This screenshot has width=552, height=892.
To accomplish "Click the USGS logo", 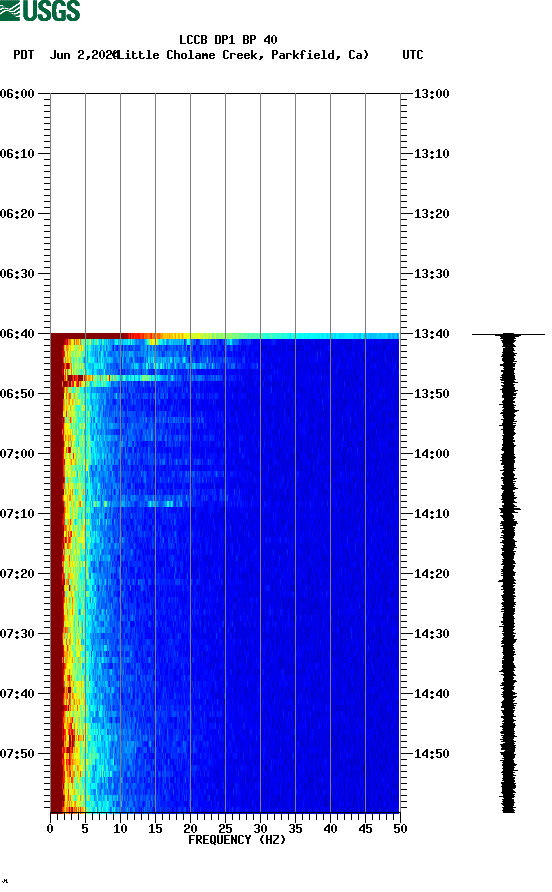I will tap(40, 10).
